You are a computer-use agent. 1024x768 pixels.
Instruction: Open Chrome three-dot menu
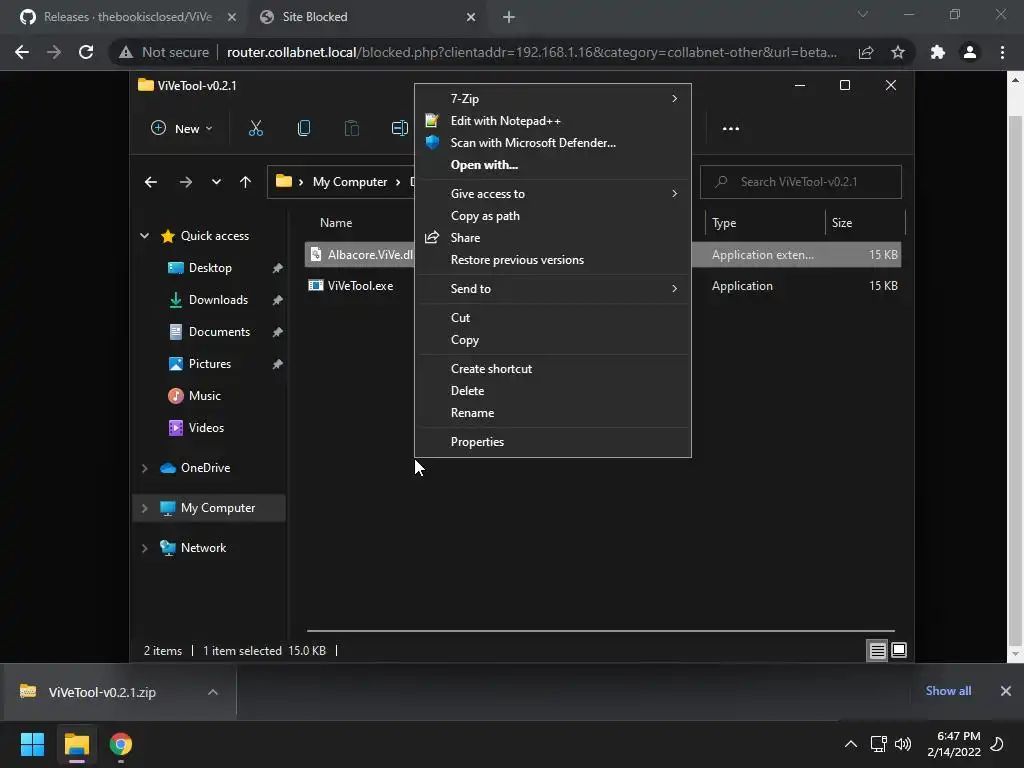point(1002,52)
